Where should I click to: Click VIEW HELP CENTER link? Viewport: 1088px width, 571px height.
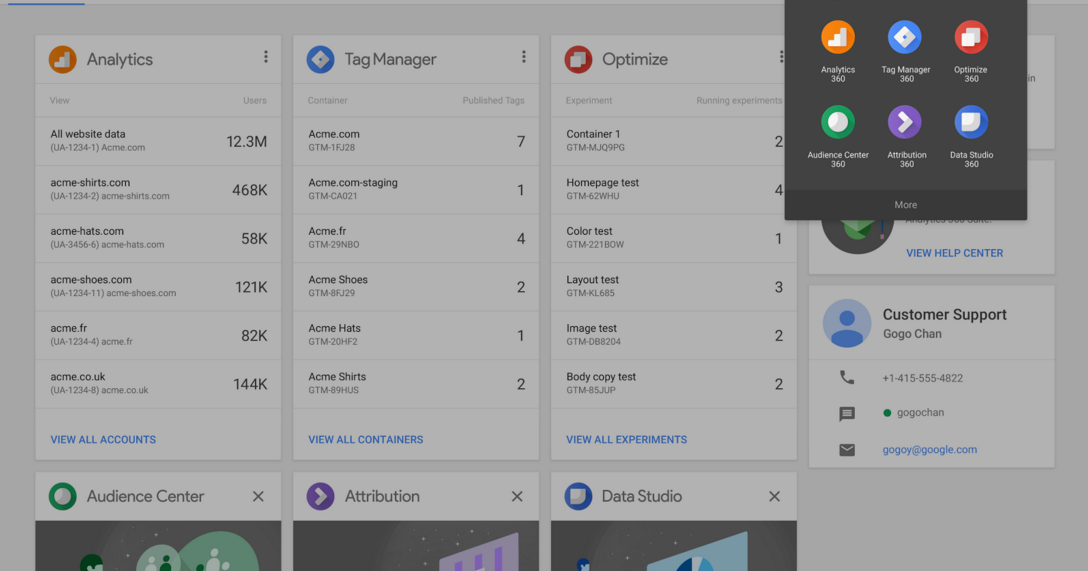point(955,253)
